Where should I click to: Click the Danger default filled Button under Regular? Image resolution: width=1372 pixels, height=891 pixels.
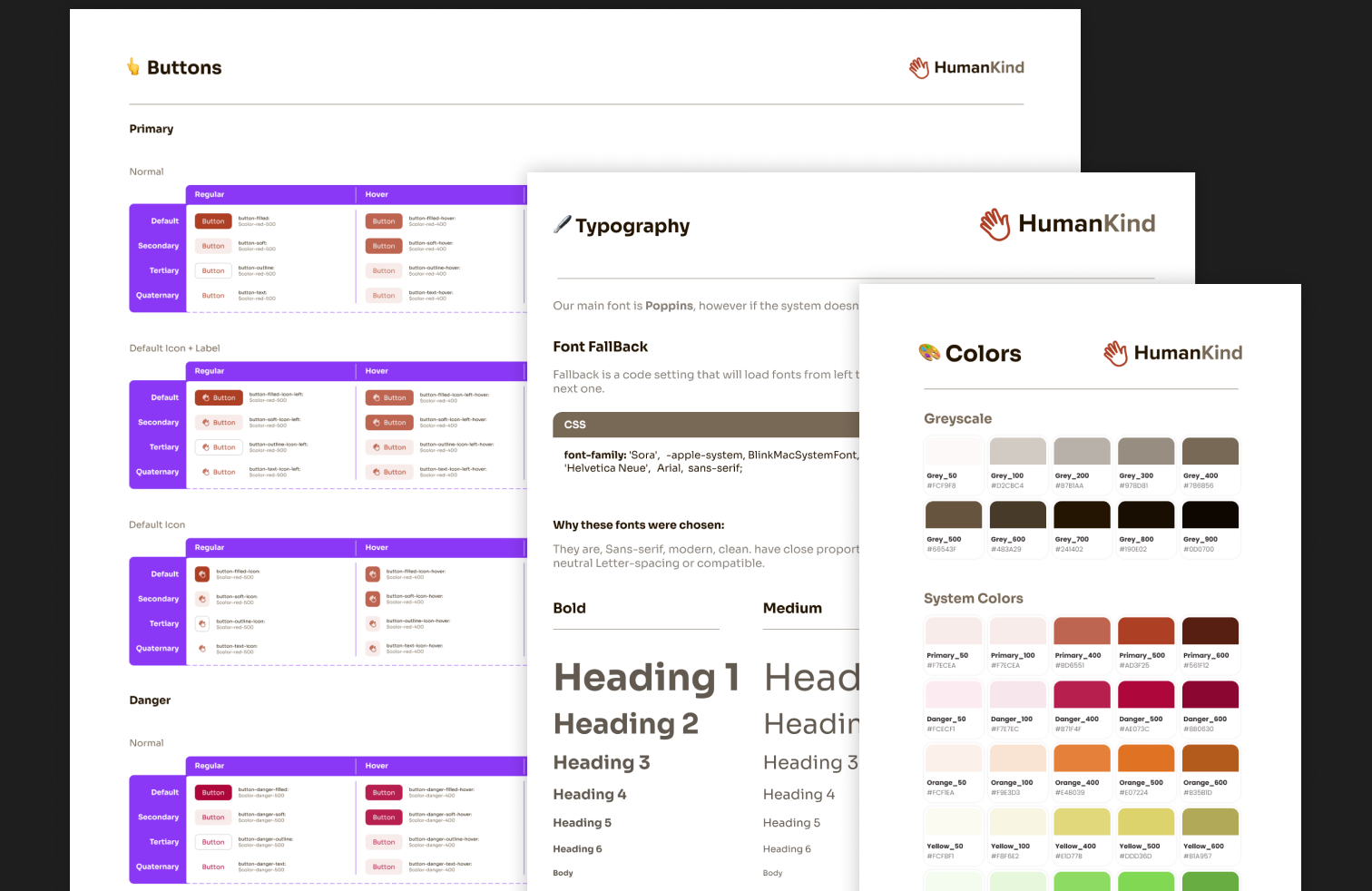point(213,793)
